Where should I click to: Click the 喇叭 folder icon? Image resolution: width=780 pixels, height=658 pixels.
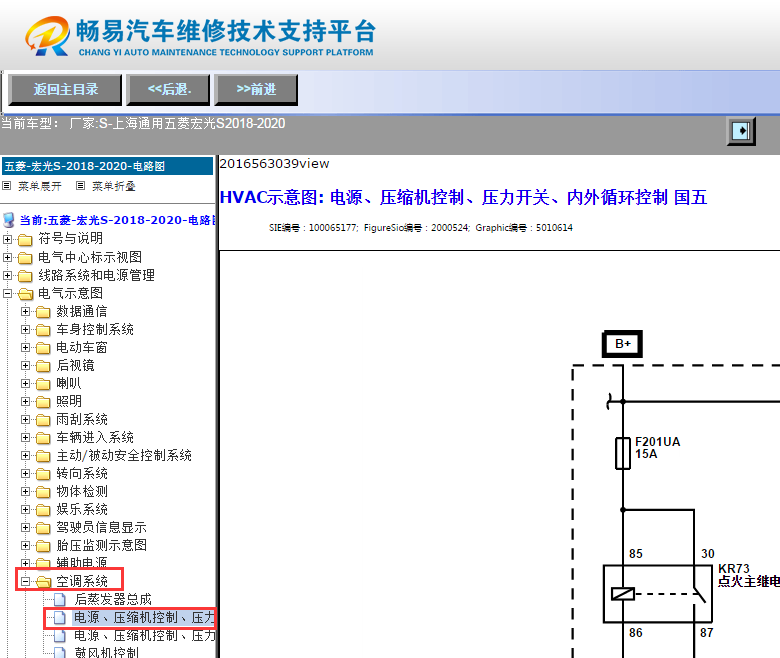pyautogui.click(x=43, y=384)
